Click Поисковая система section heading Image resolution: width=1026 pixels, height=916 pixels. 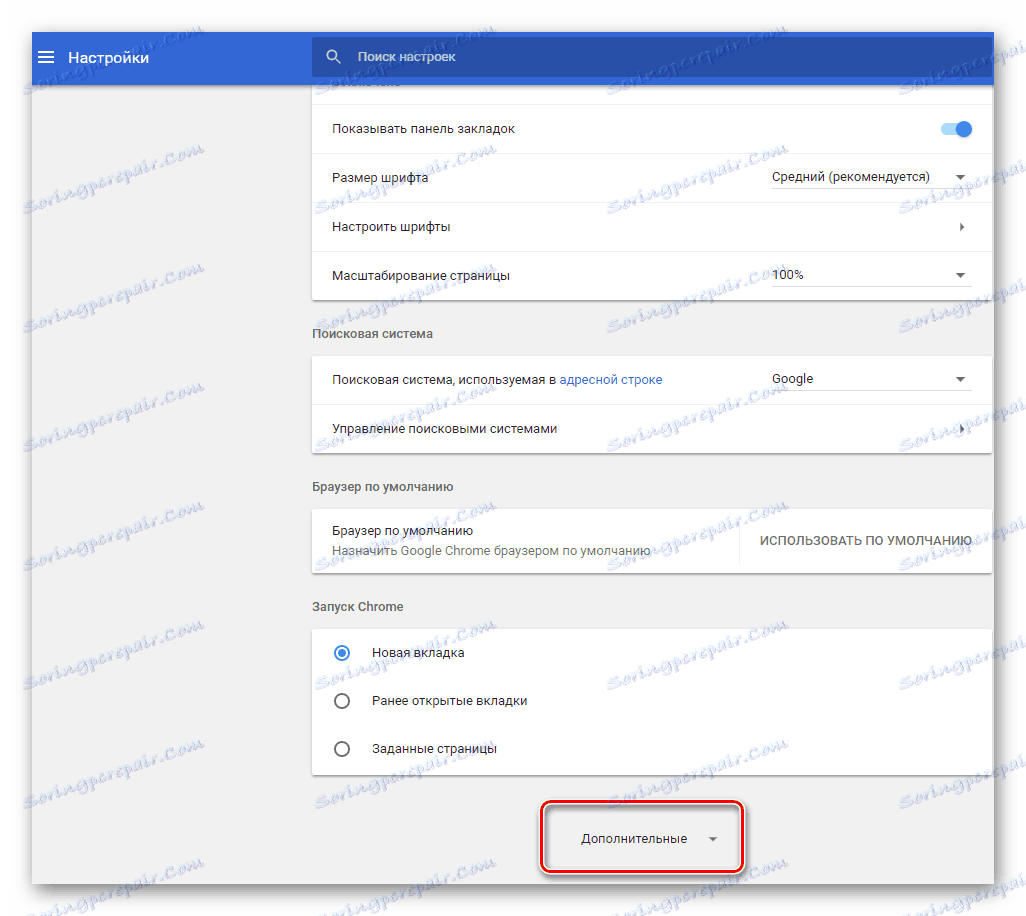click(372, 334)
